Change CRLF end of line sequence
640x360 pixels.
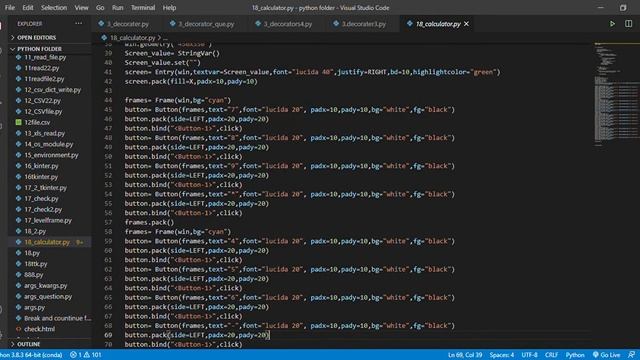551,355
